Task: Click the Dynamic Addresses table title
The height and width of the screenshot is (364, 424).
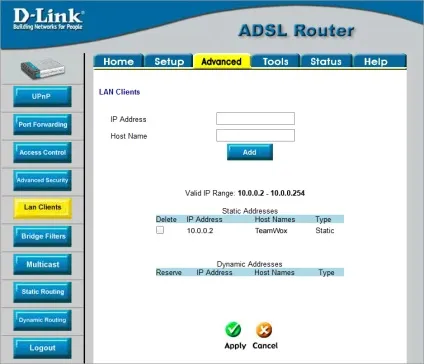Action: 249,264
